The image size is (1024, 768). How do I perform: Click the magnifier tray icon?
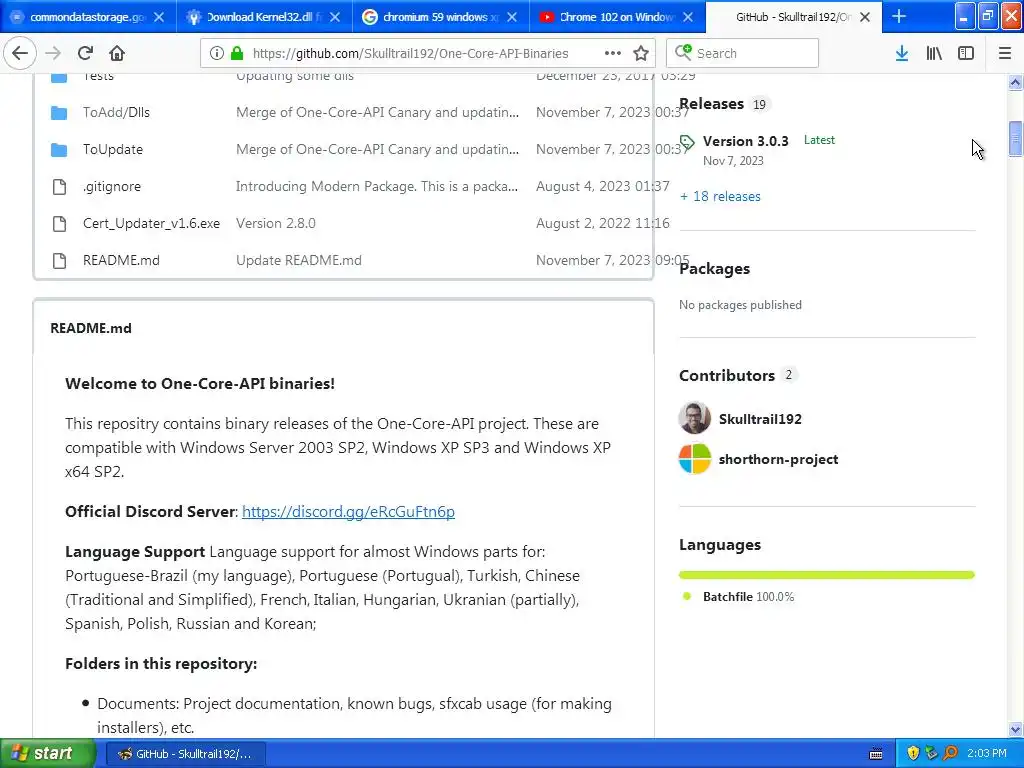coord(950,753)
